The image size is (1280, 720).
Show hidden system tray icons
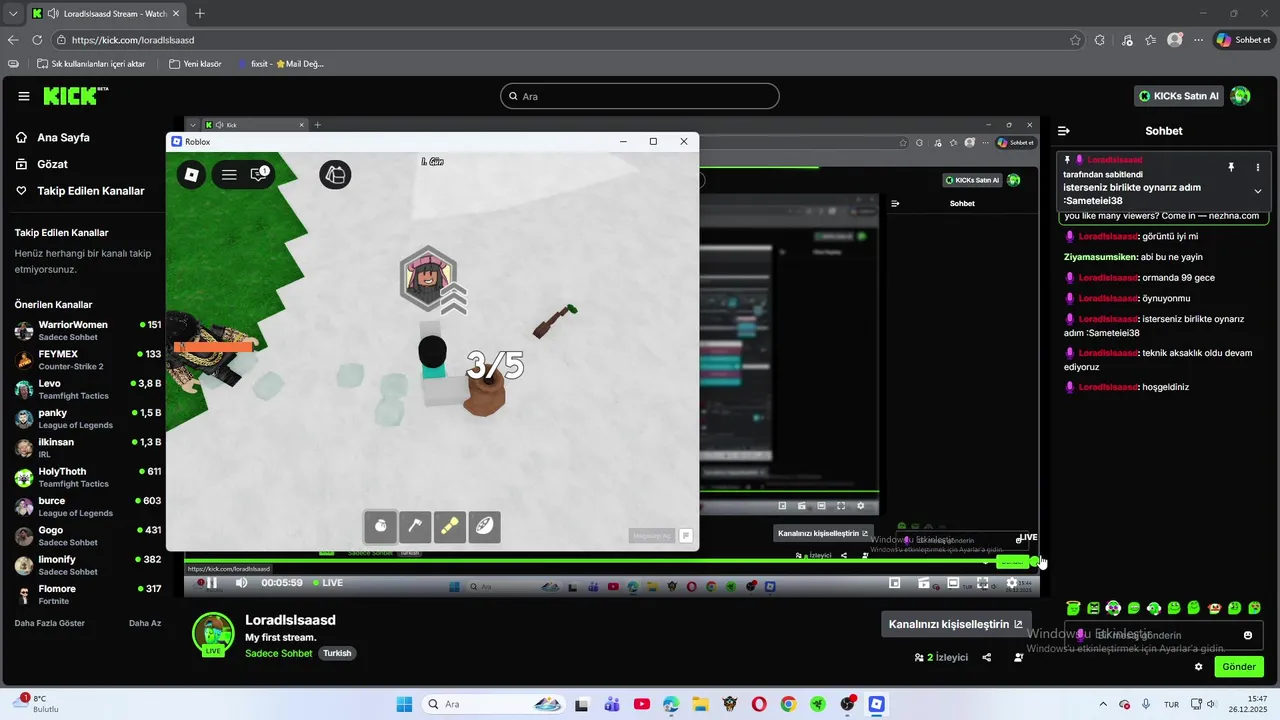point(1103,704)
